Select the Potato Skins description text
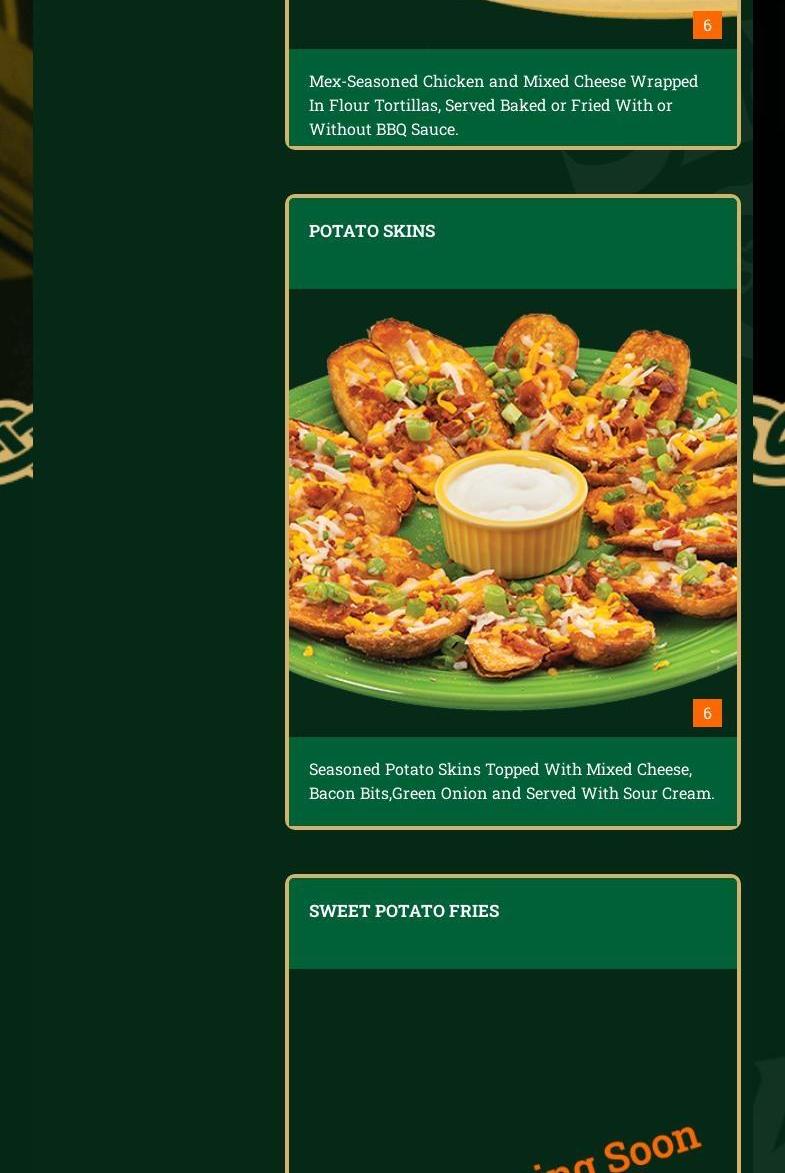Screen dimensions: 785x1173 click(512, 781)
